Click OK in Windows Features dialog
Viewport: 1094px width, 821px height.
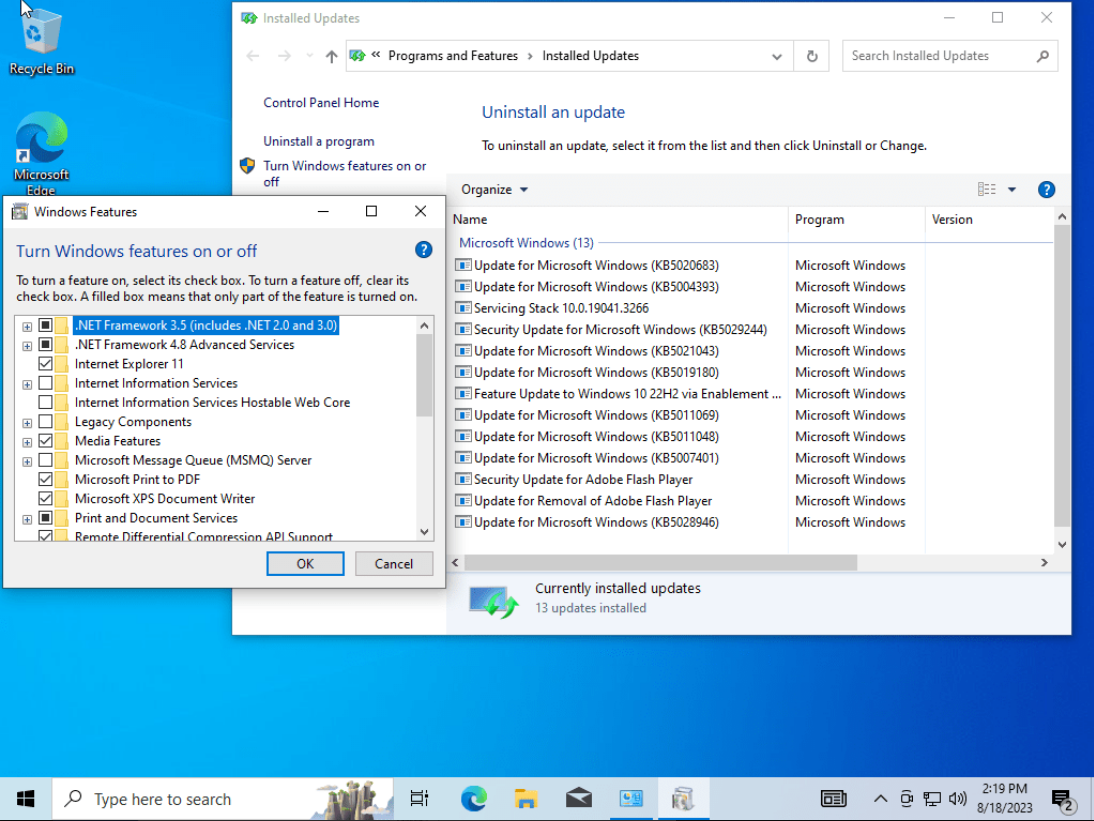(305, 564)
